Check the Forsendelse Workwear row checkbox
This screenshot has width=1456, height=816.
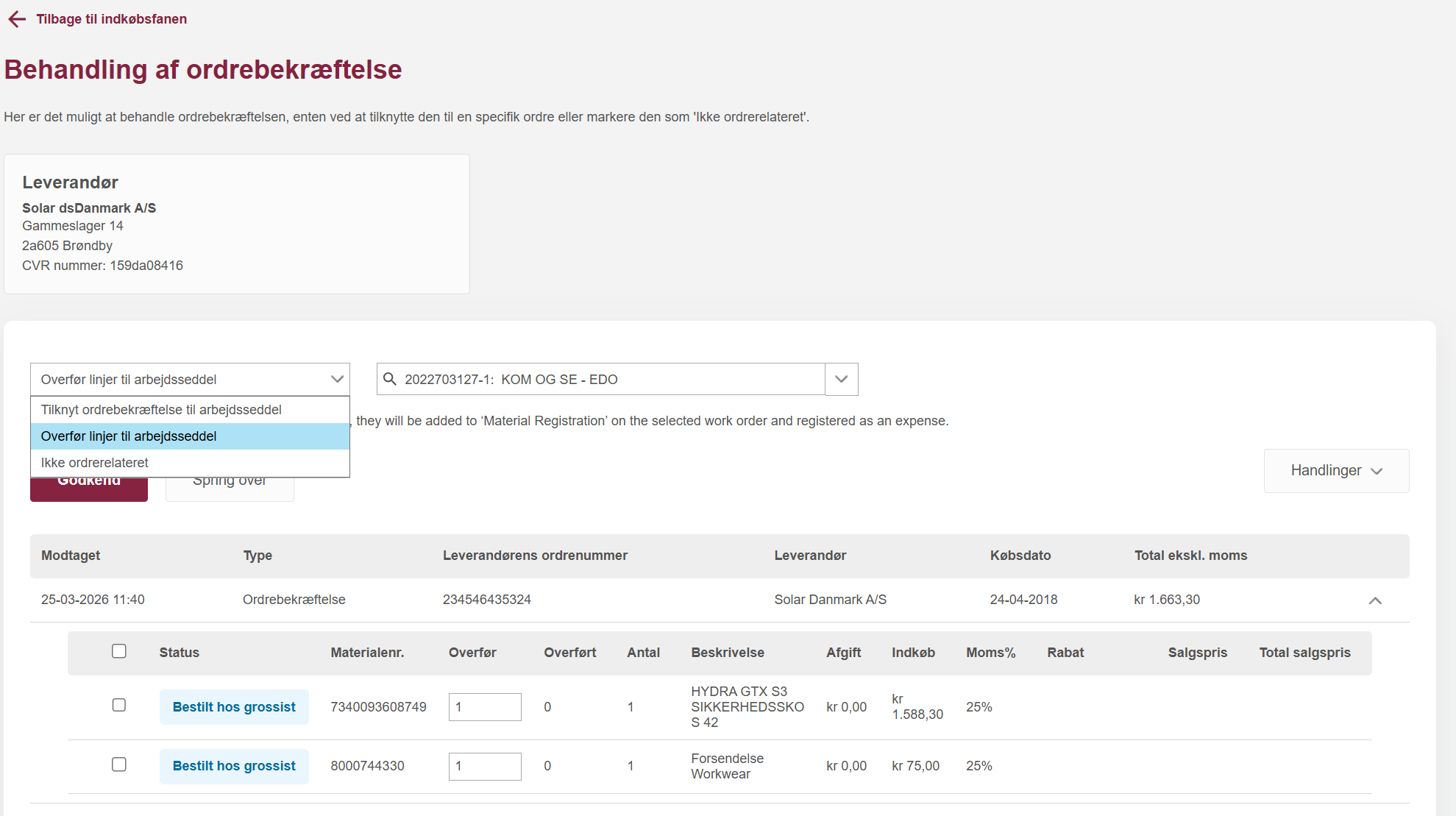coord(119,764)
